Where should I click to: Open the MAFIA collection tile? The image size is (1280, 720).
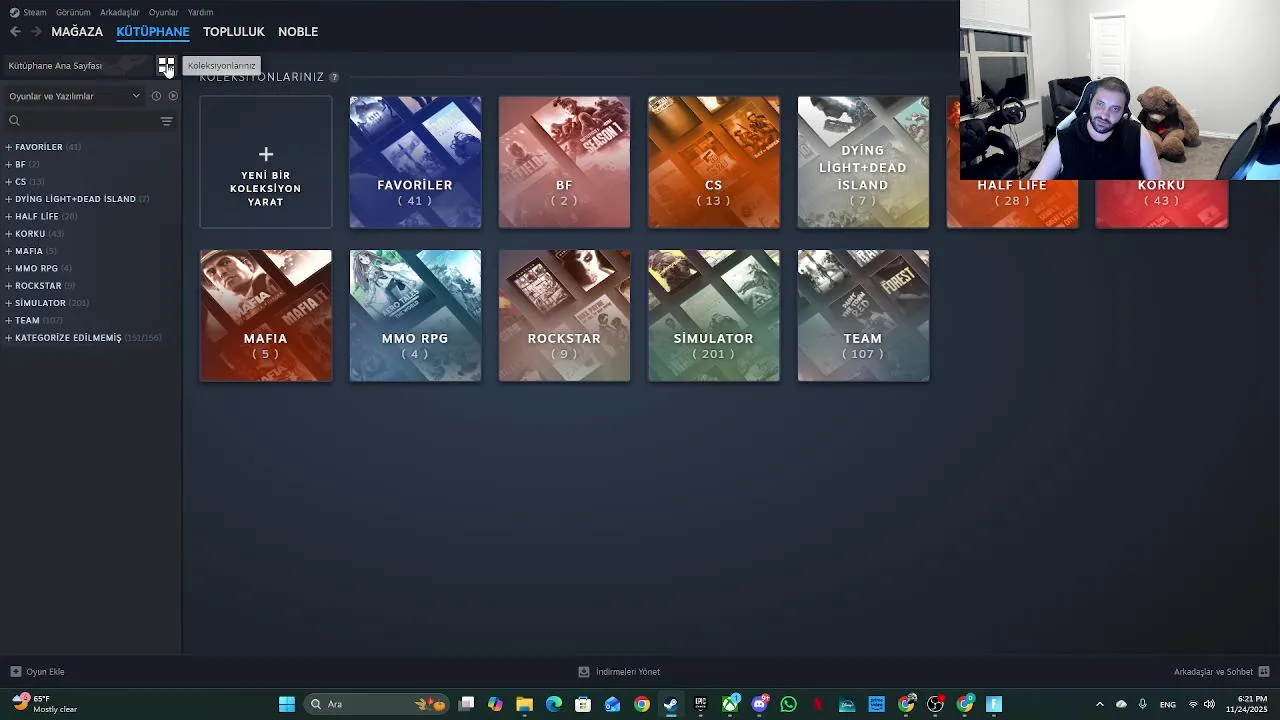click(266, 316)
